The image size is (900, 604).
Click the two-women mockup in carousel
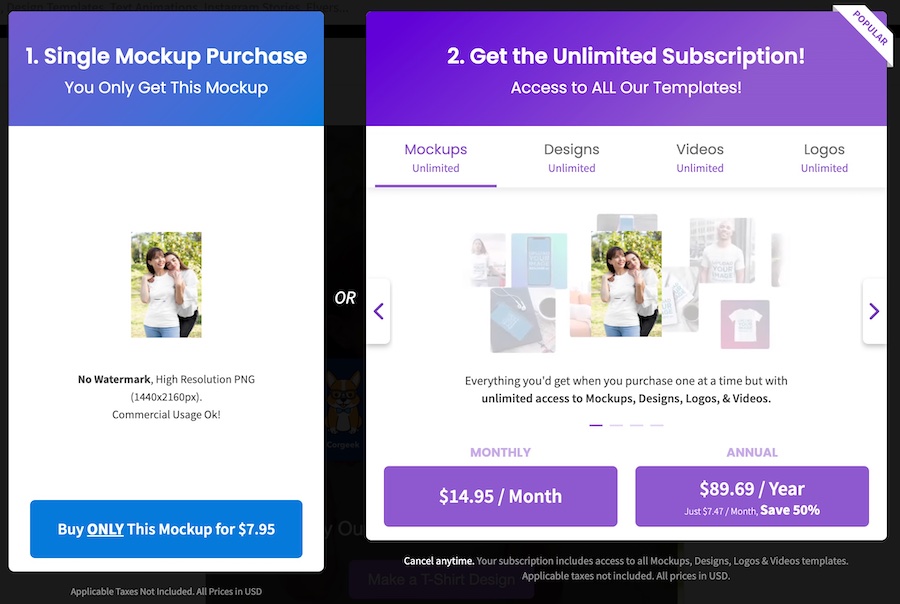pos(626,284)
